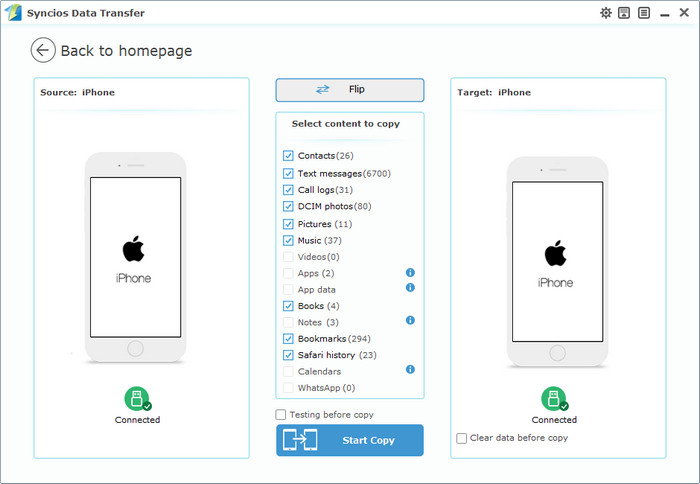The image size is (700, 484).
Task: Enable the App data checkbox
Action: [x=288, y=289]
